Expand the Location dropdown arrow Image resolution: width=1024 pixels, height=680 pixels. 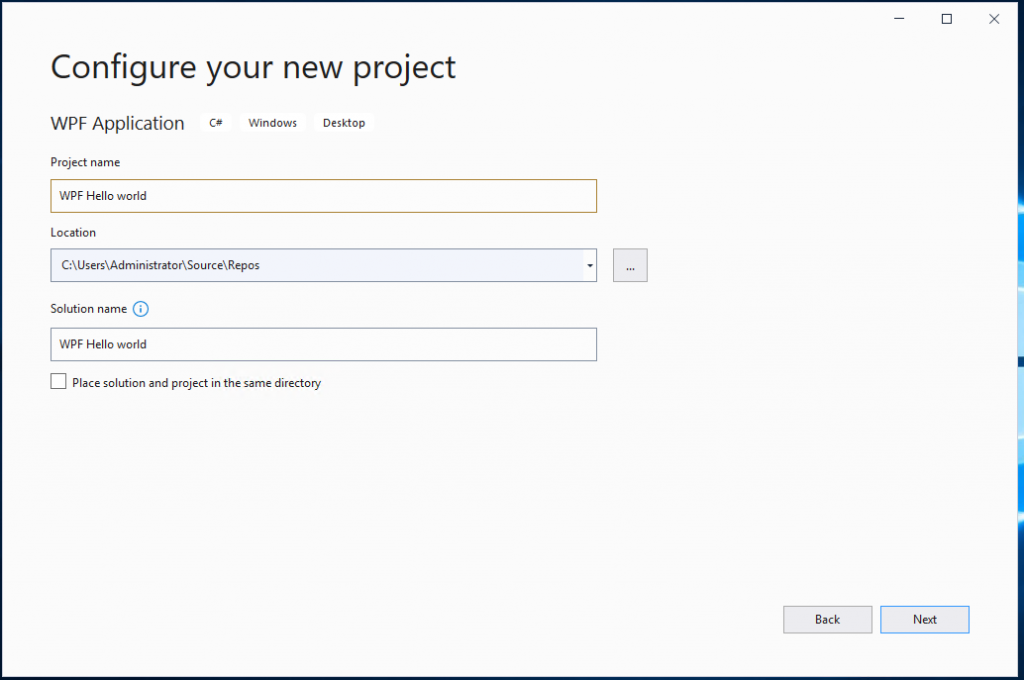pyautogui.click(x=590, y=266)
